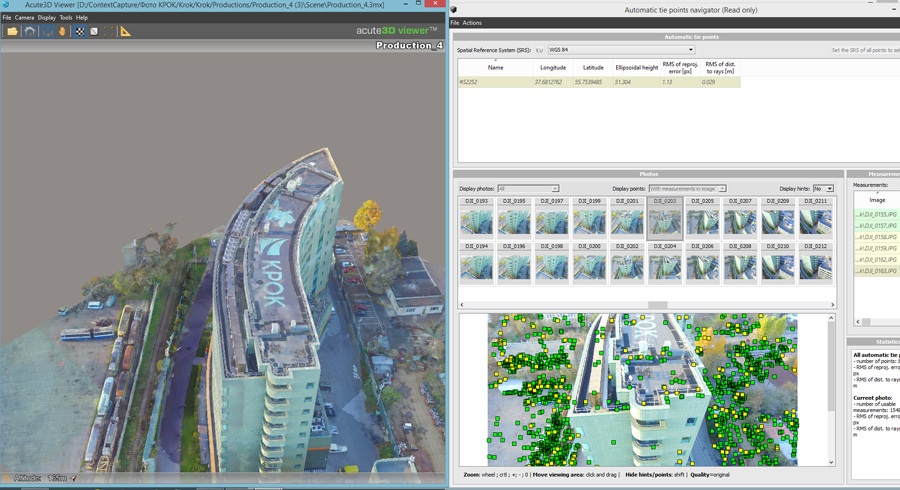Open the Help menu

click(82, 18)
